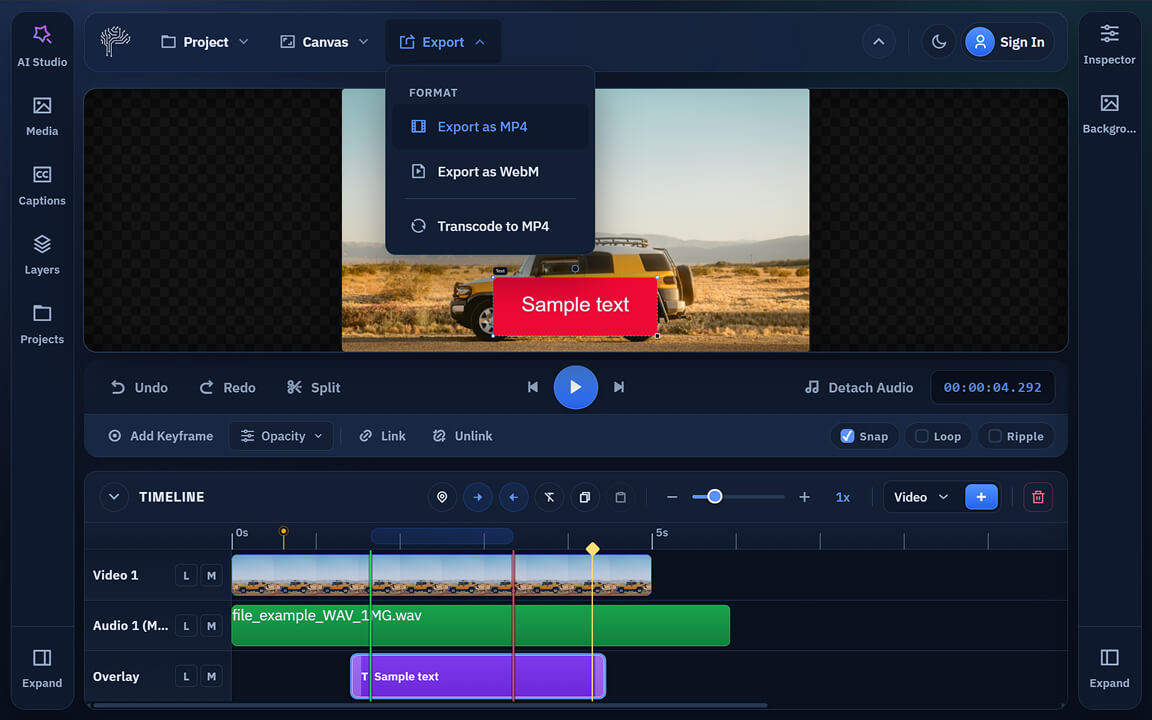Click the add marker pin icon
The image size is (1152, 720).
(x=442, y=497)
